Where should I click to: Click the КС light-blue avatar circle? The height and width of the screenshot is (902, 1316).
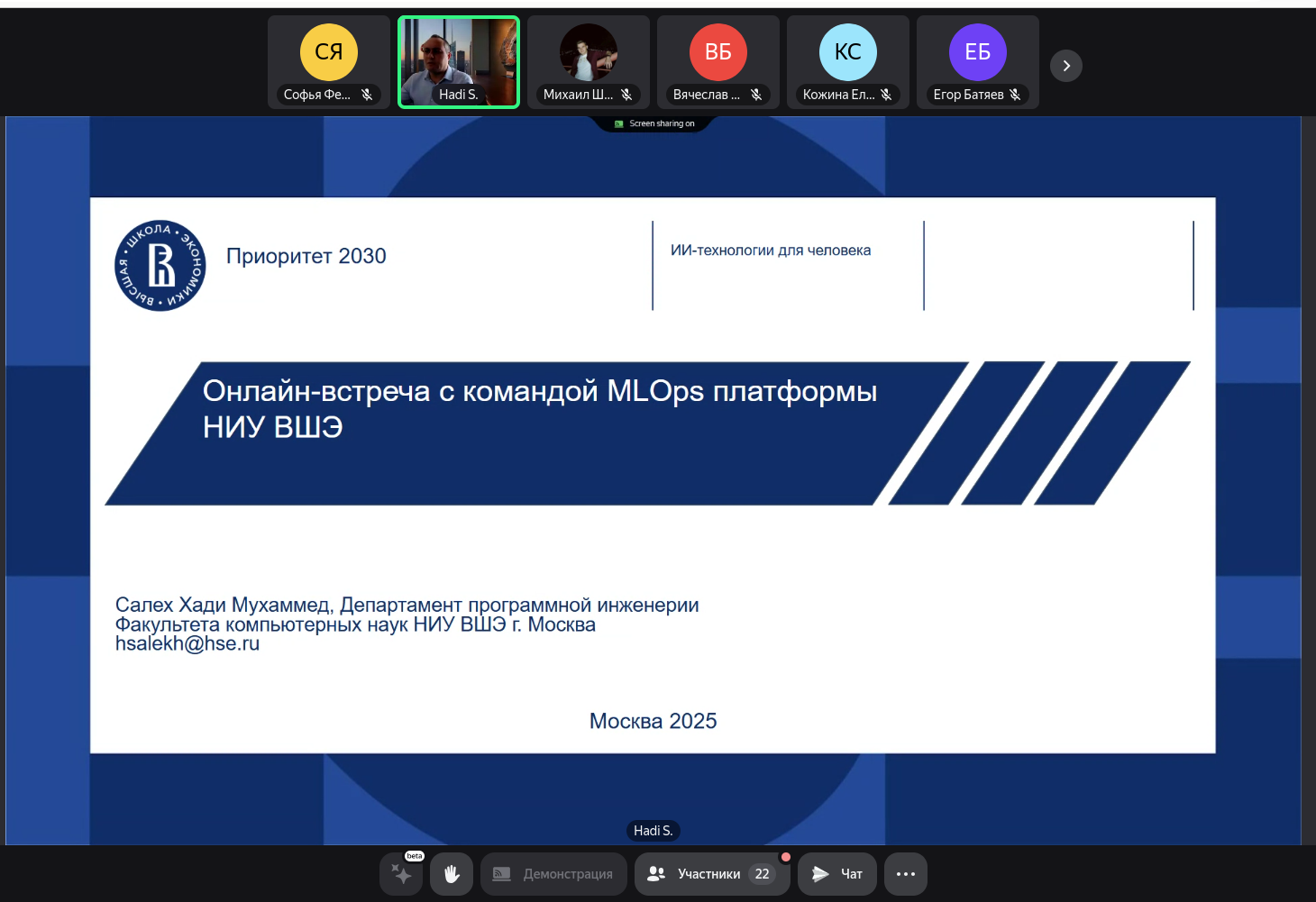(x=848, y=52)
